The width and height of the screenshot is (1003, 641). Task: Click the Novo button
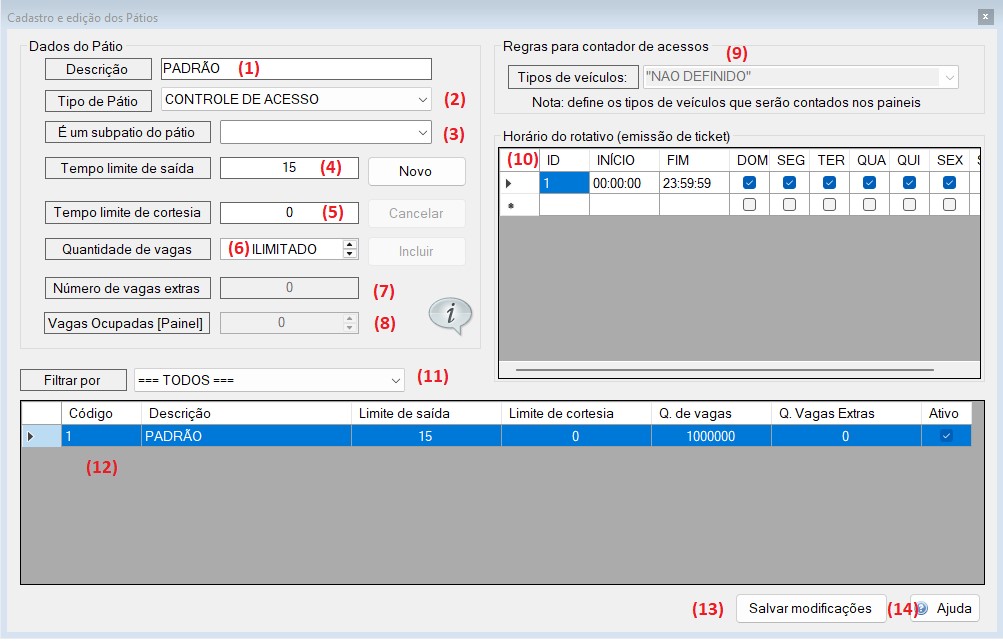coord(416,171)
